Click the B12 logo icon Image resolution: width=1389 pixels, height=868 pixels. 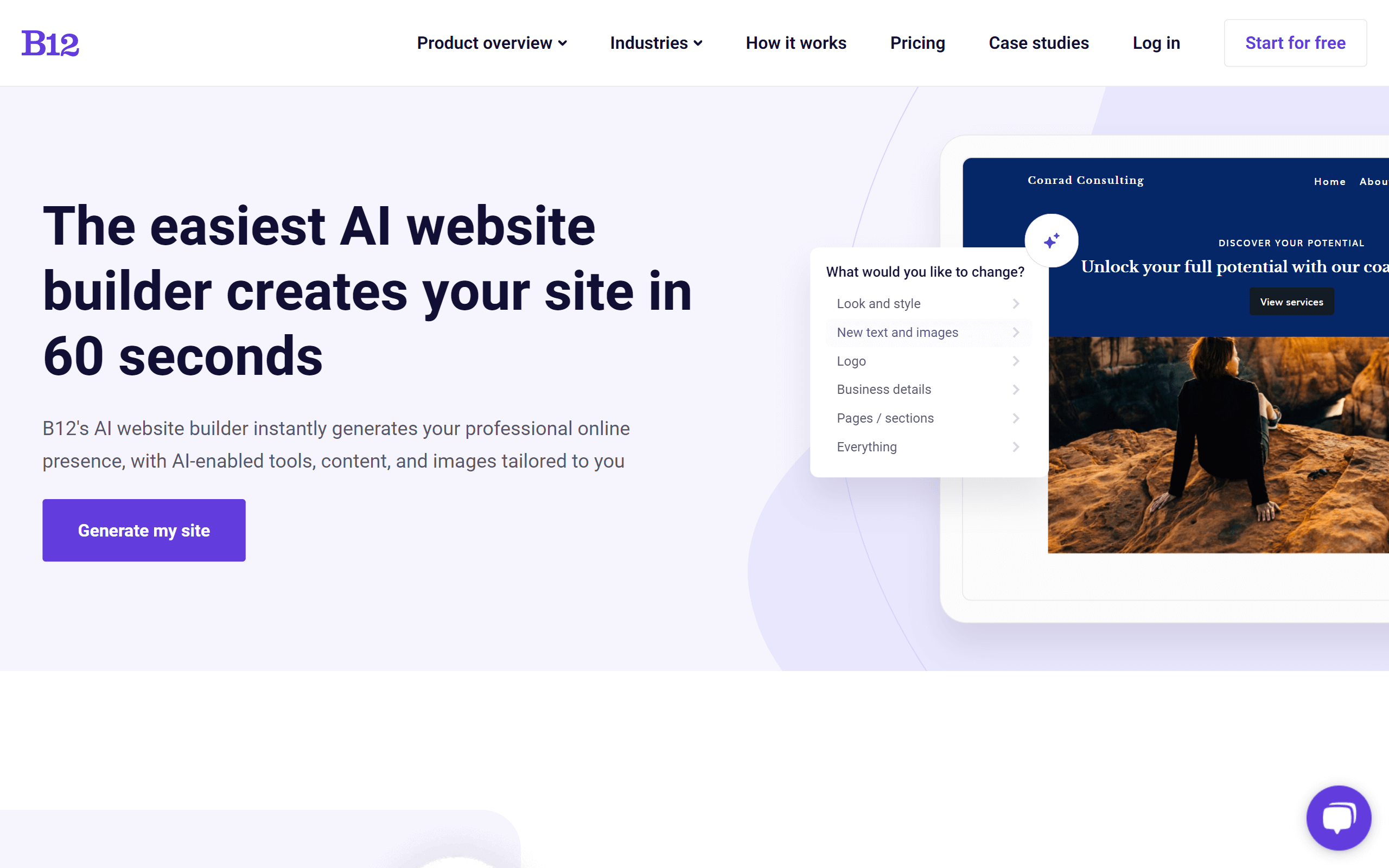coord(50,43)
